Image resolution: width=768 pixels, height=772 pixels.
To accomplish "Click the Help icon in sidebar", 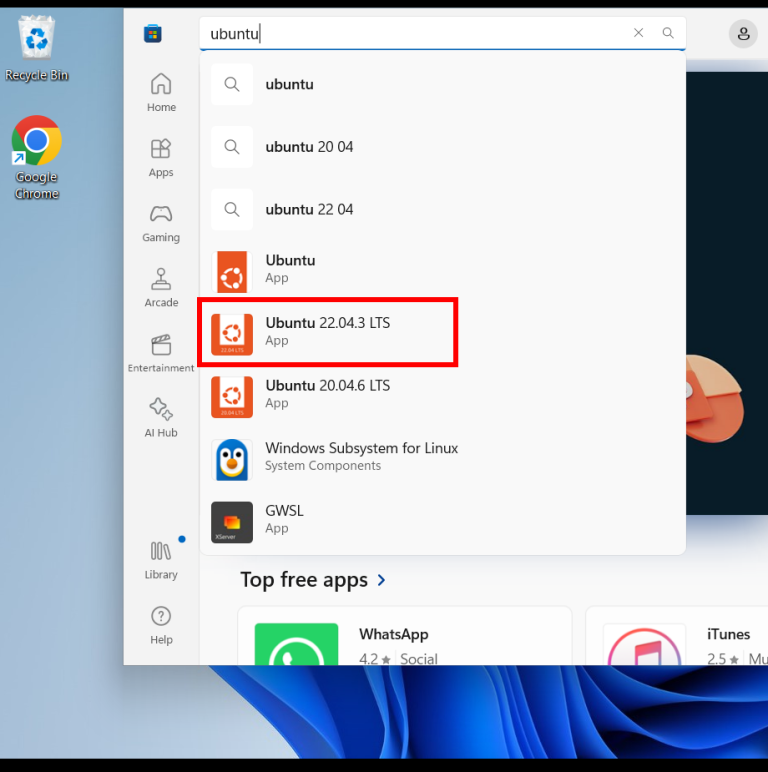I will coord(161,625).
